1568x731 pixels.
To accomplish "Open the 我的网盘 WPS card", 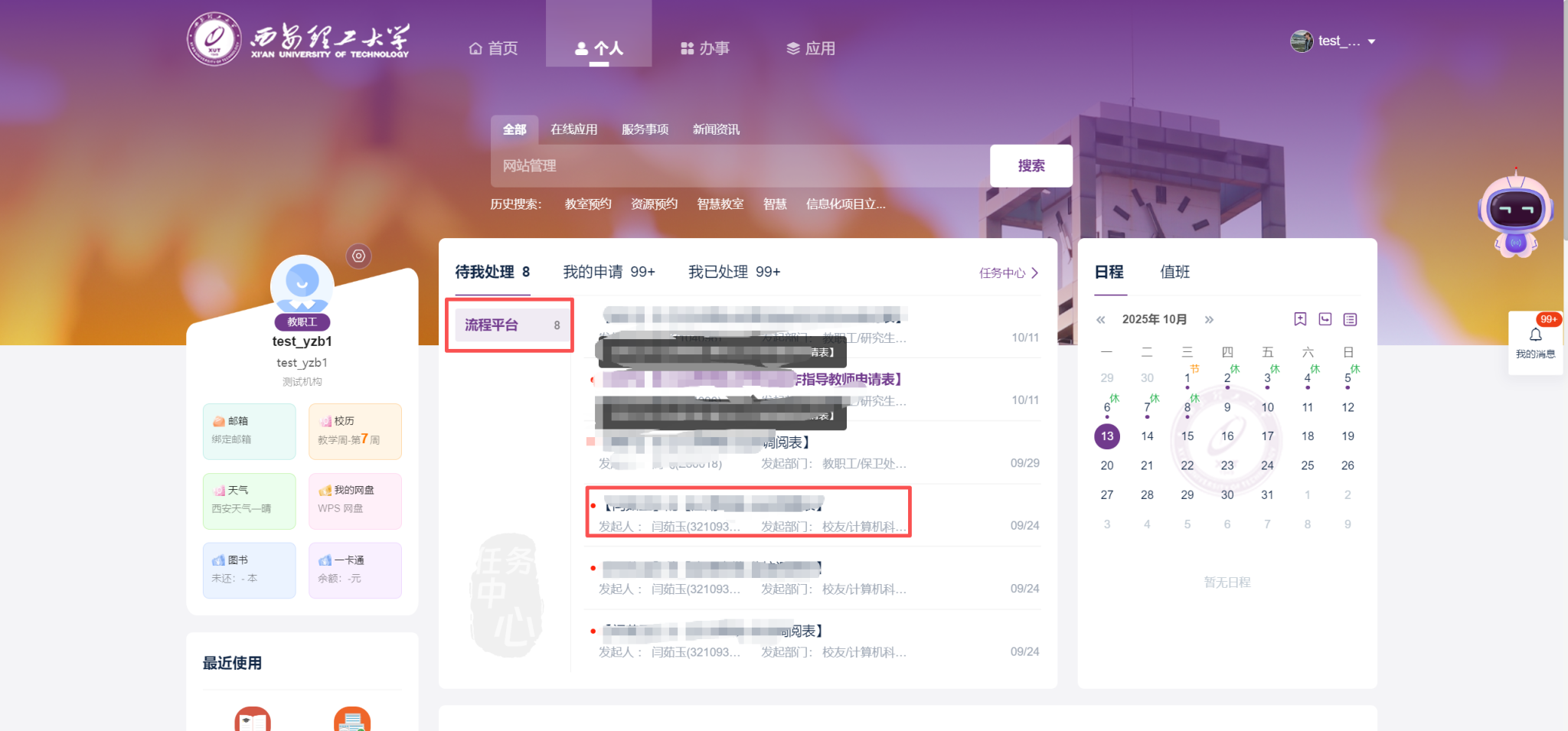I will tap(354, 501).
